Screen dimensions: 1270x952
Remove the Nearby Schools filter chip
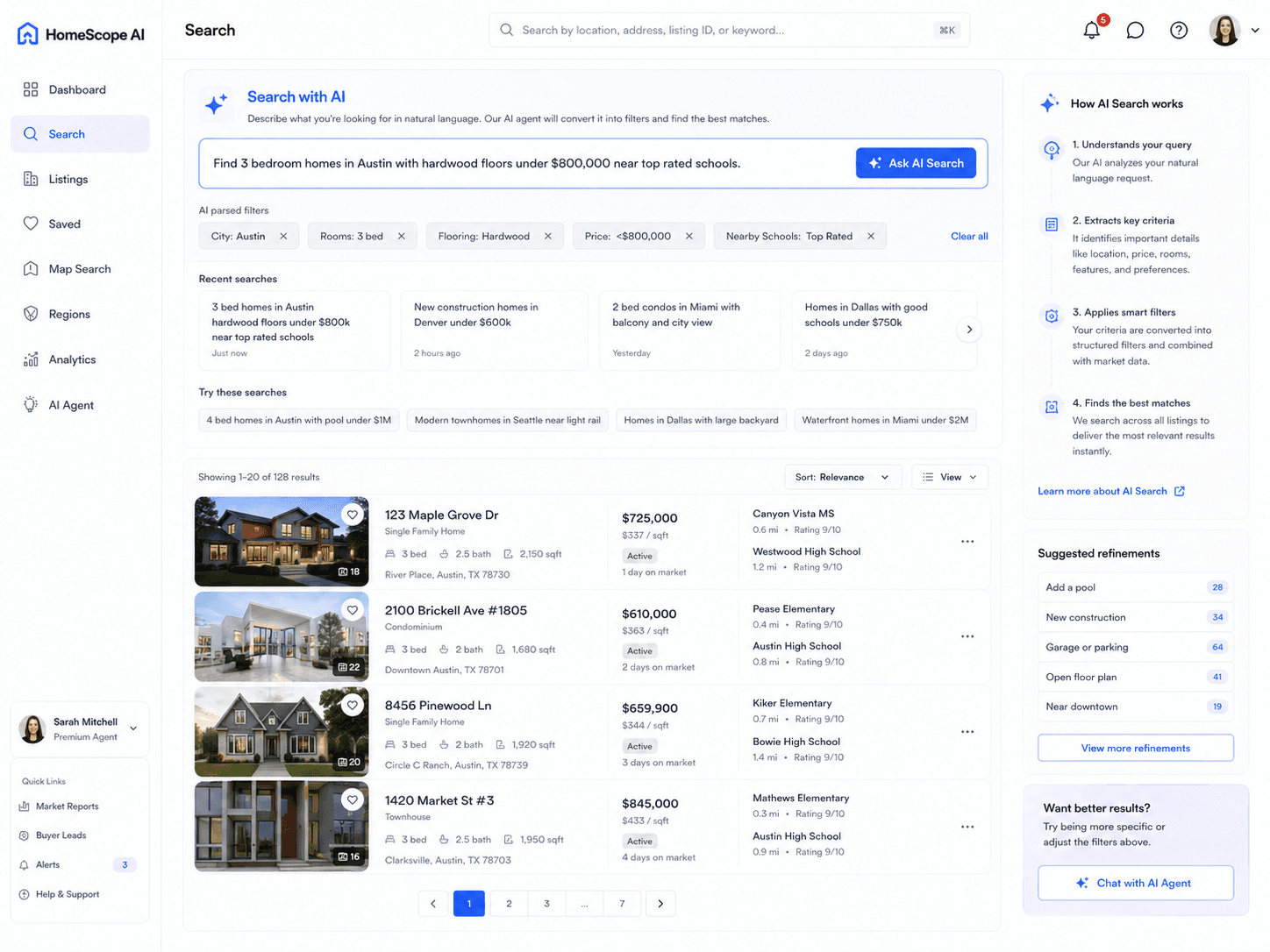pyautogui.click(x=871, y=236)
